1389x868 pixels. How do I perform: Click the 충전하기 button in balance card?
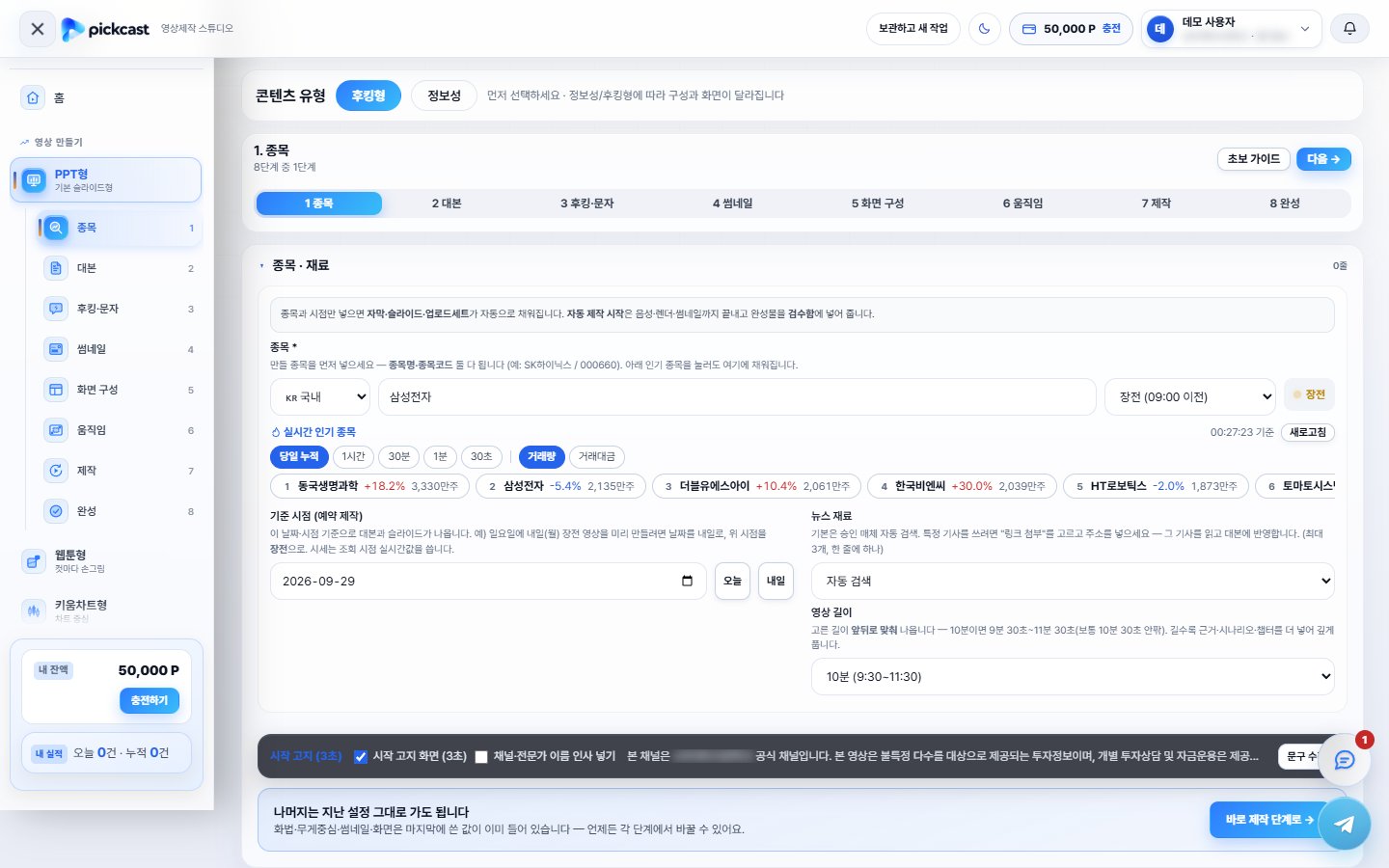coord(150,700)
